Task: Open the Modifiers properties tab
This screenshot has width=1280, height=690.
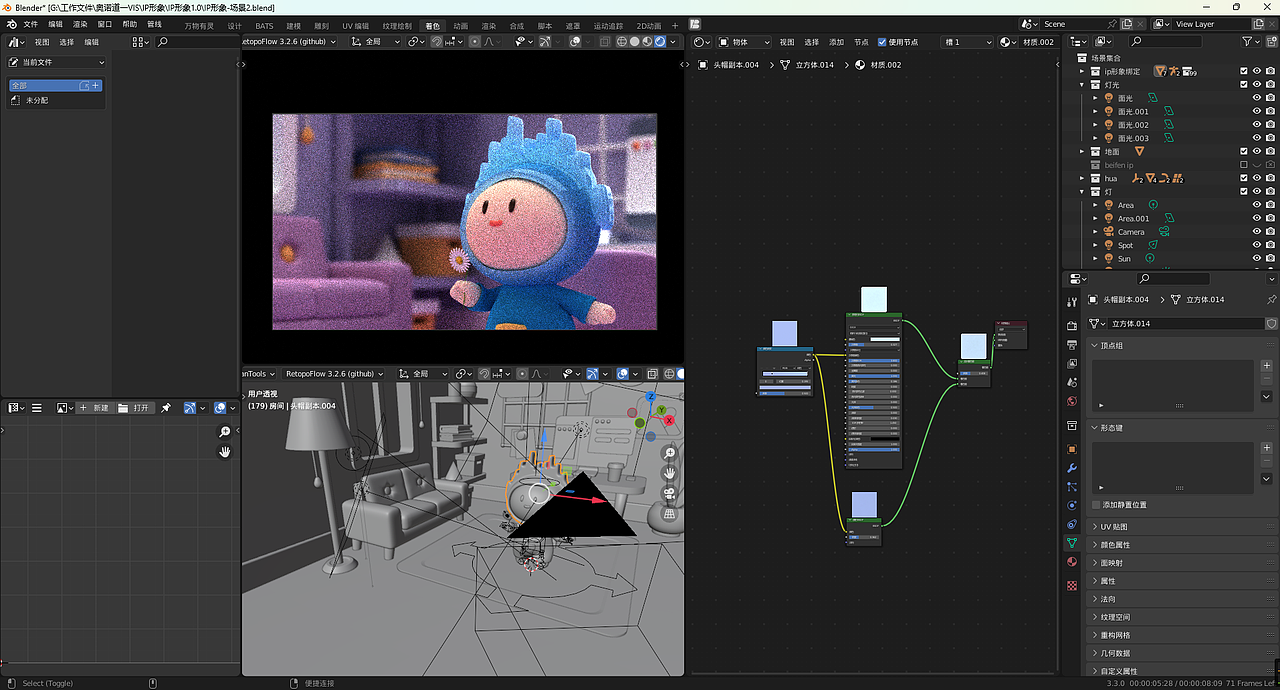Action: point(1072,468)
